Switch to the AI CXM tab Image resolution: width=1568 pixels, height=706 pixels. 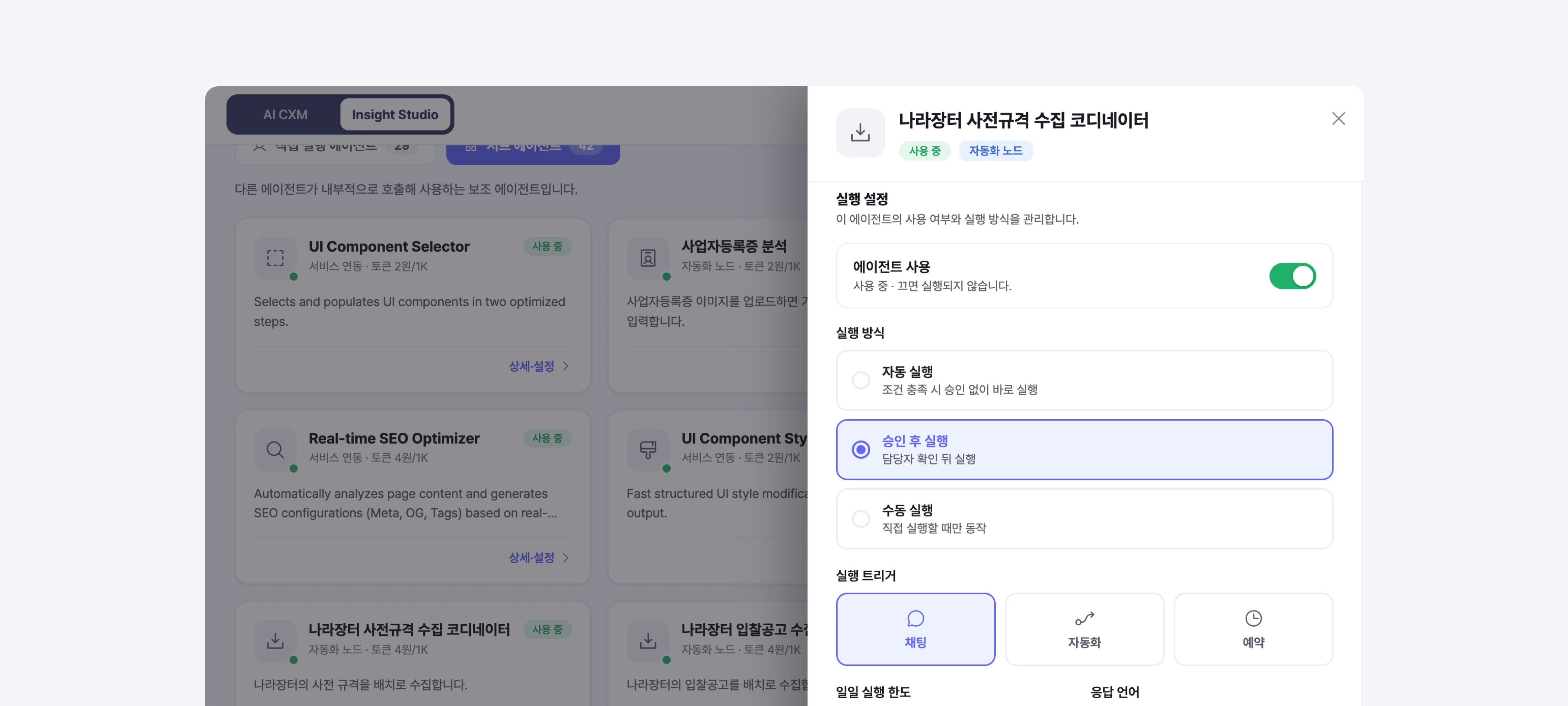pyautogui.click(x=285, y=114)
